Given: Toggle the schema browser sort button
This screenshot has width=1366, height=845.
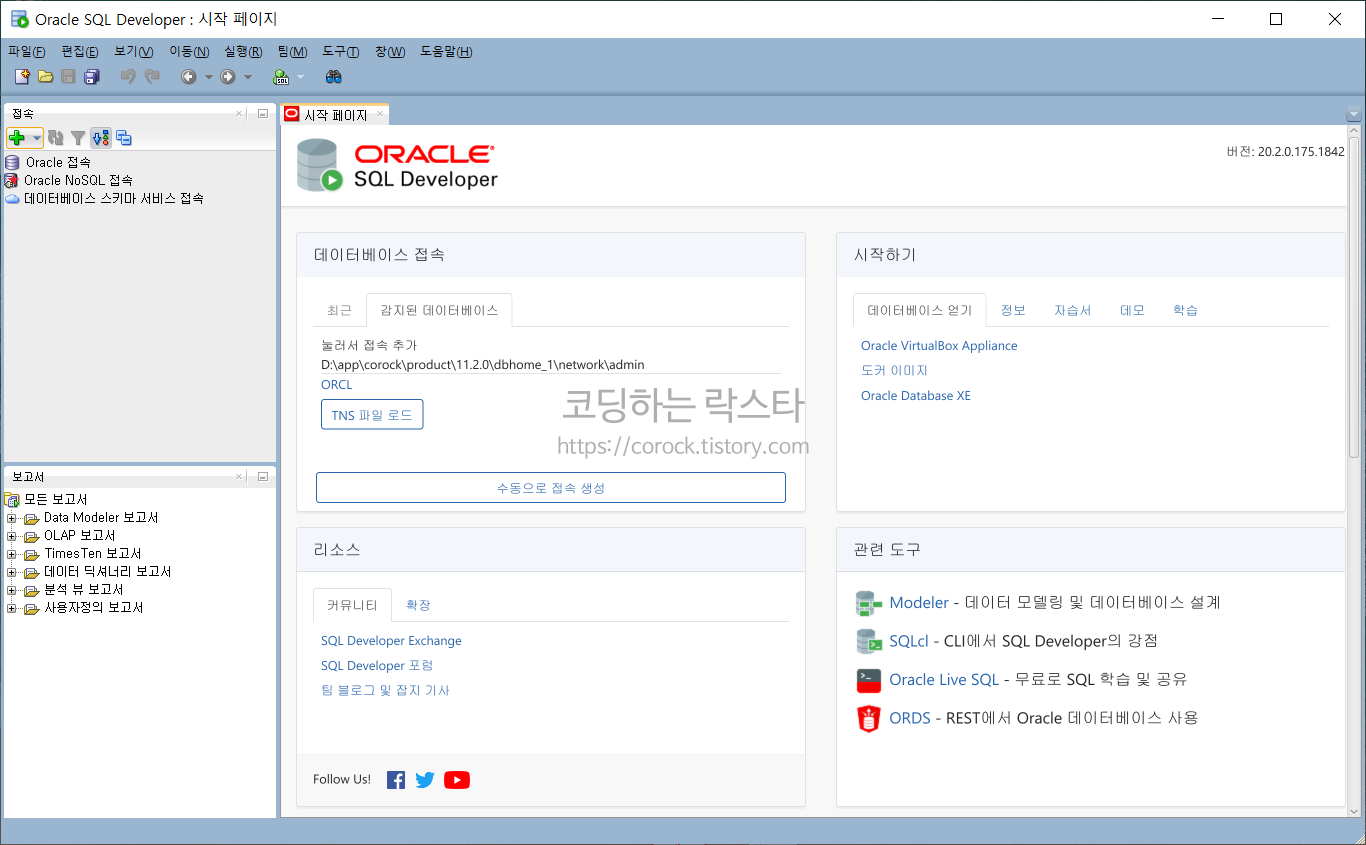Looking at the screenshot, I should pyautogui.click(x=100, y=138).
